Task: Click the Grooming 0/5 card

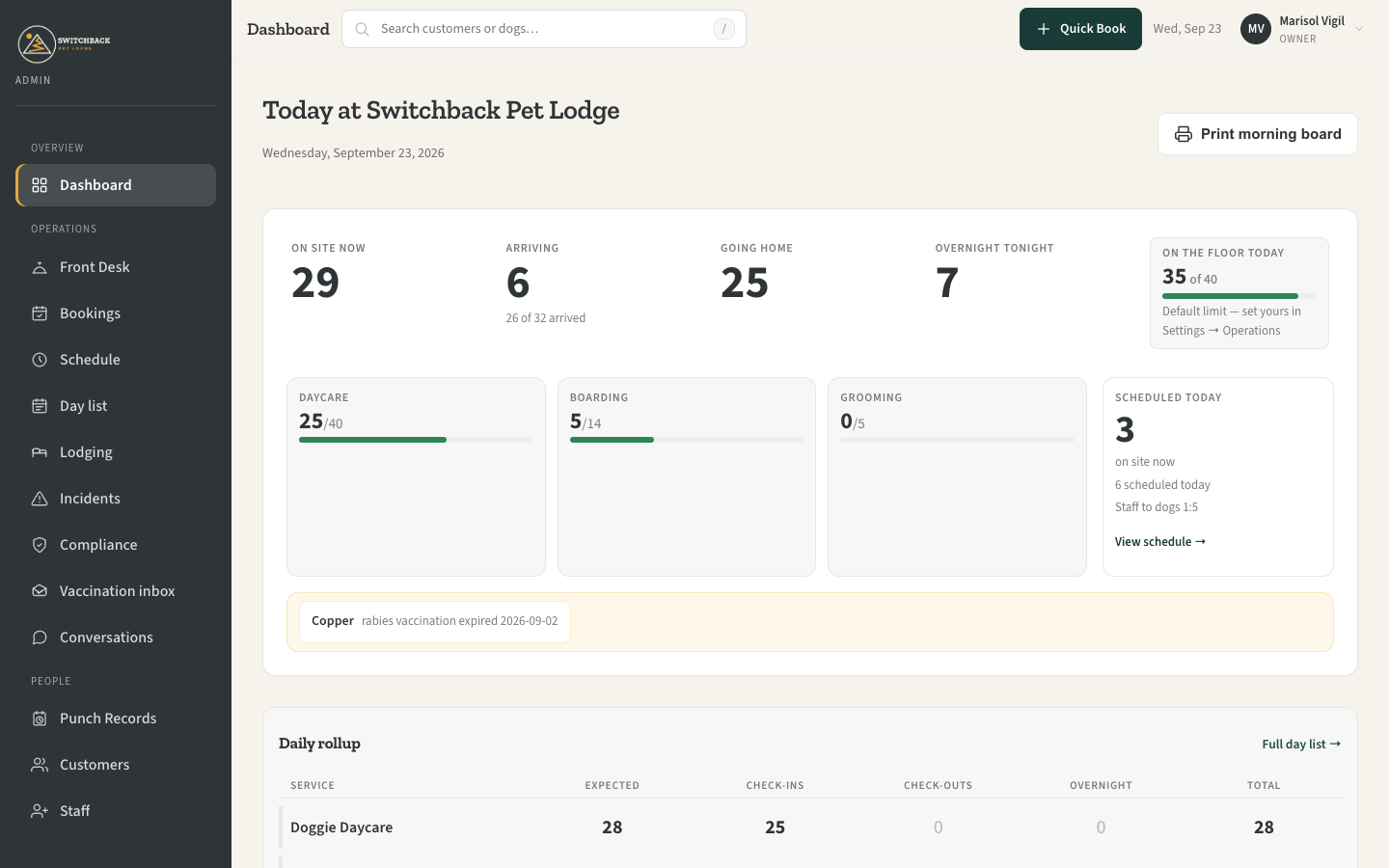Action: [957, 476]
